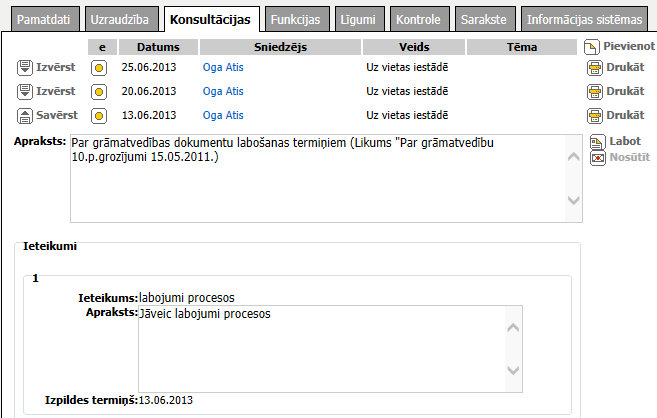The width and height of the screenshot is (657, 418).
Task: Switch to the Pamatdati tab
Action: 41,19
